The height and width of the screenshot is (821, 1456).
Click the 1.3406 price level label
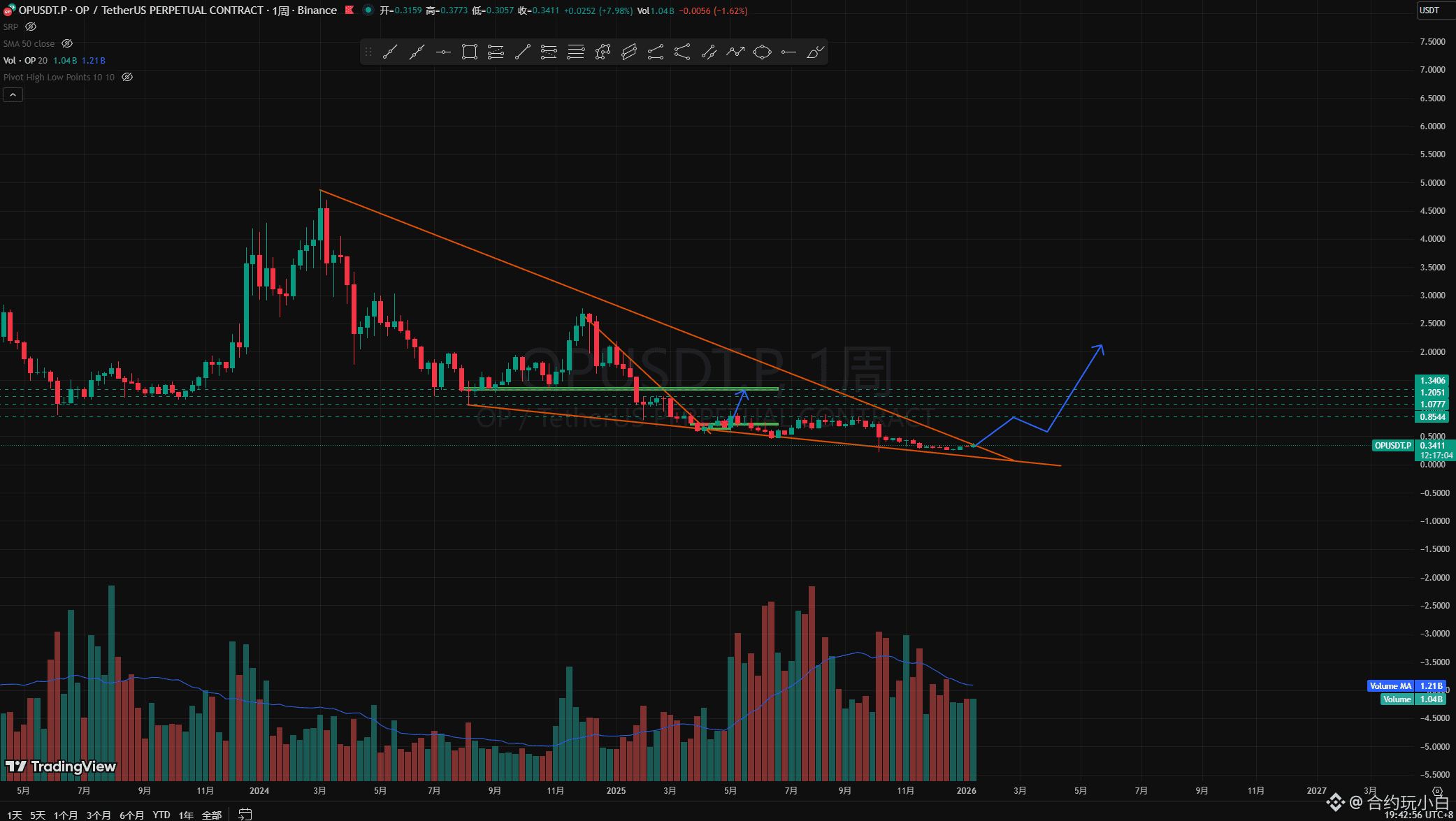coord(1432,381)
